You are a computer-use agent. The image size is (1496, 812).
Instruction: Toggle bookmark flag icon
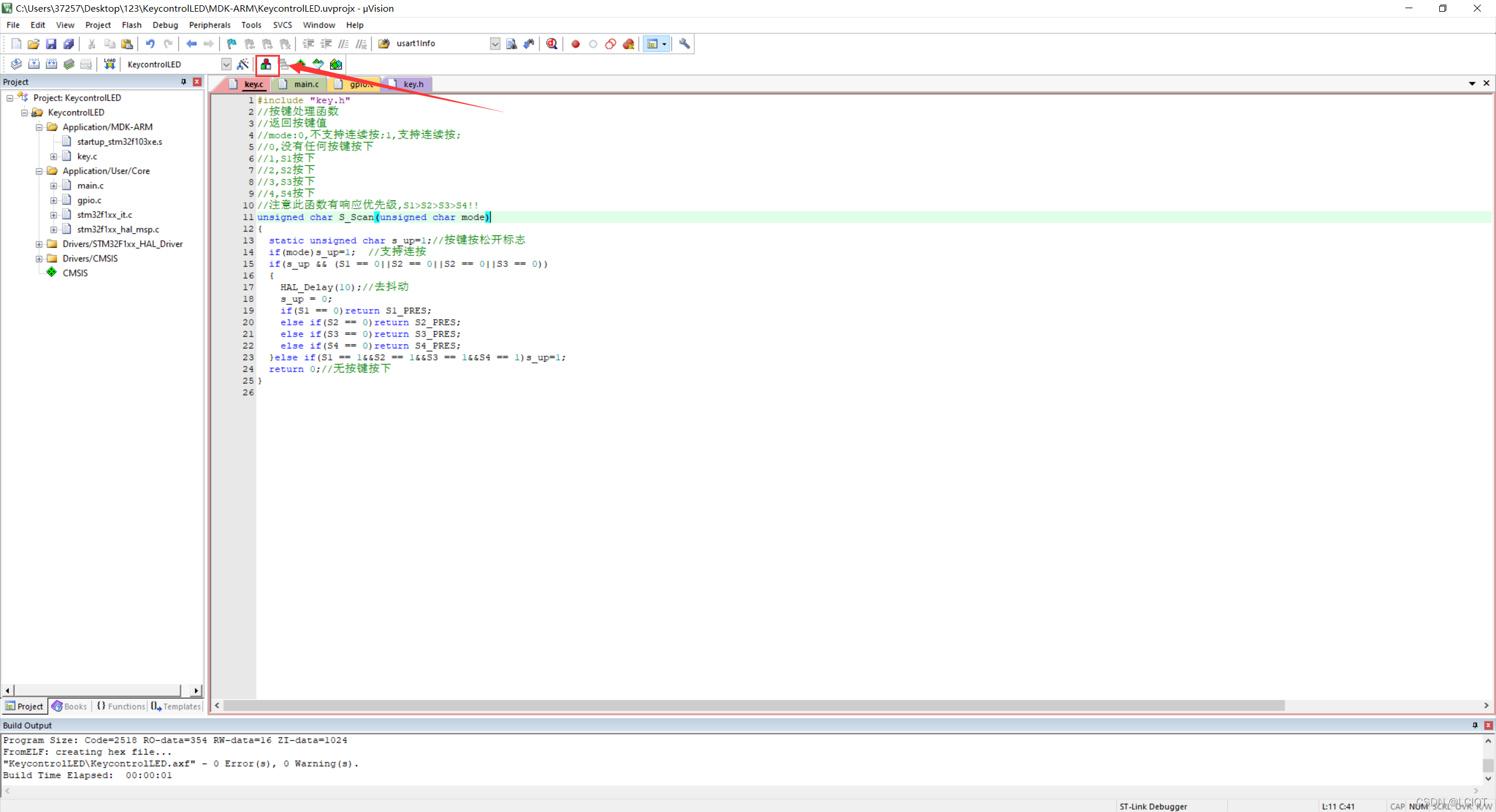(x=231, y=44)
